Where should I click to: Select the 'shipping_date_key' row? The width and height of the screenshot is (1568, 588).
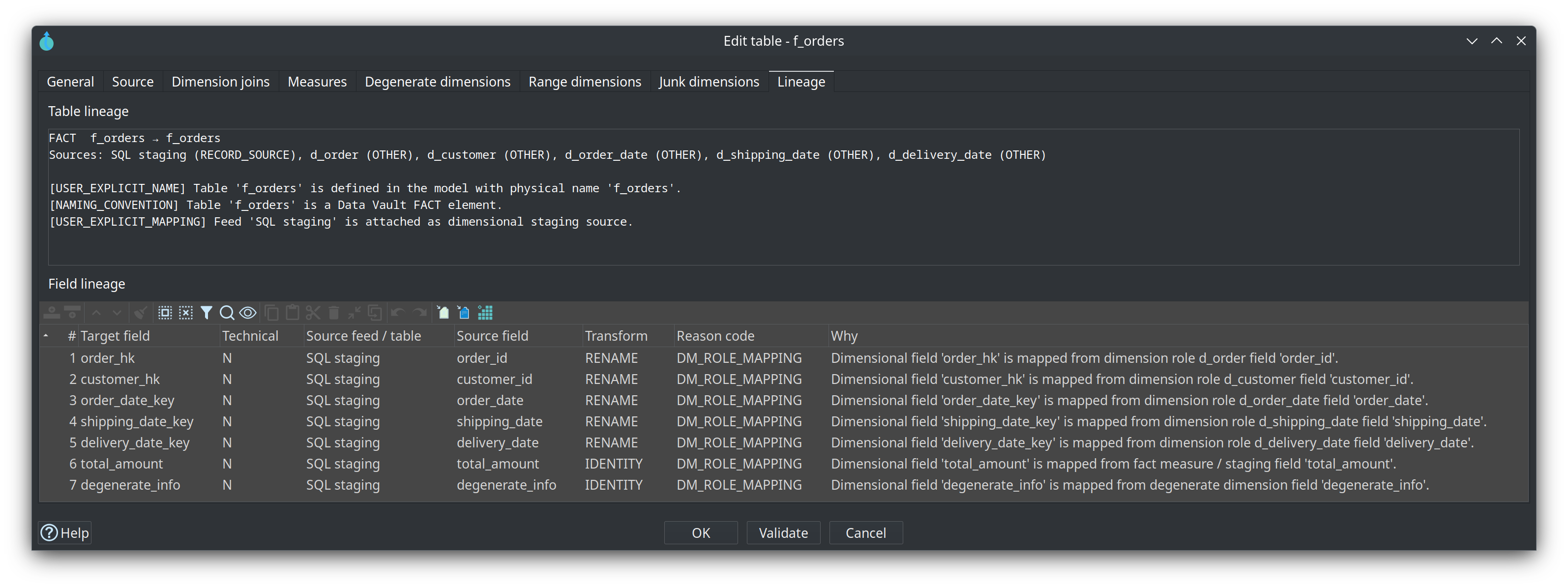tap(783, 421)
